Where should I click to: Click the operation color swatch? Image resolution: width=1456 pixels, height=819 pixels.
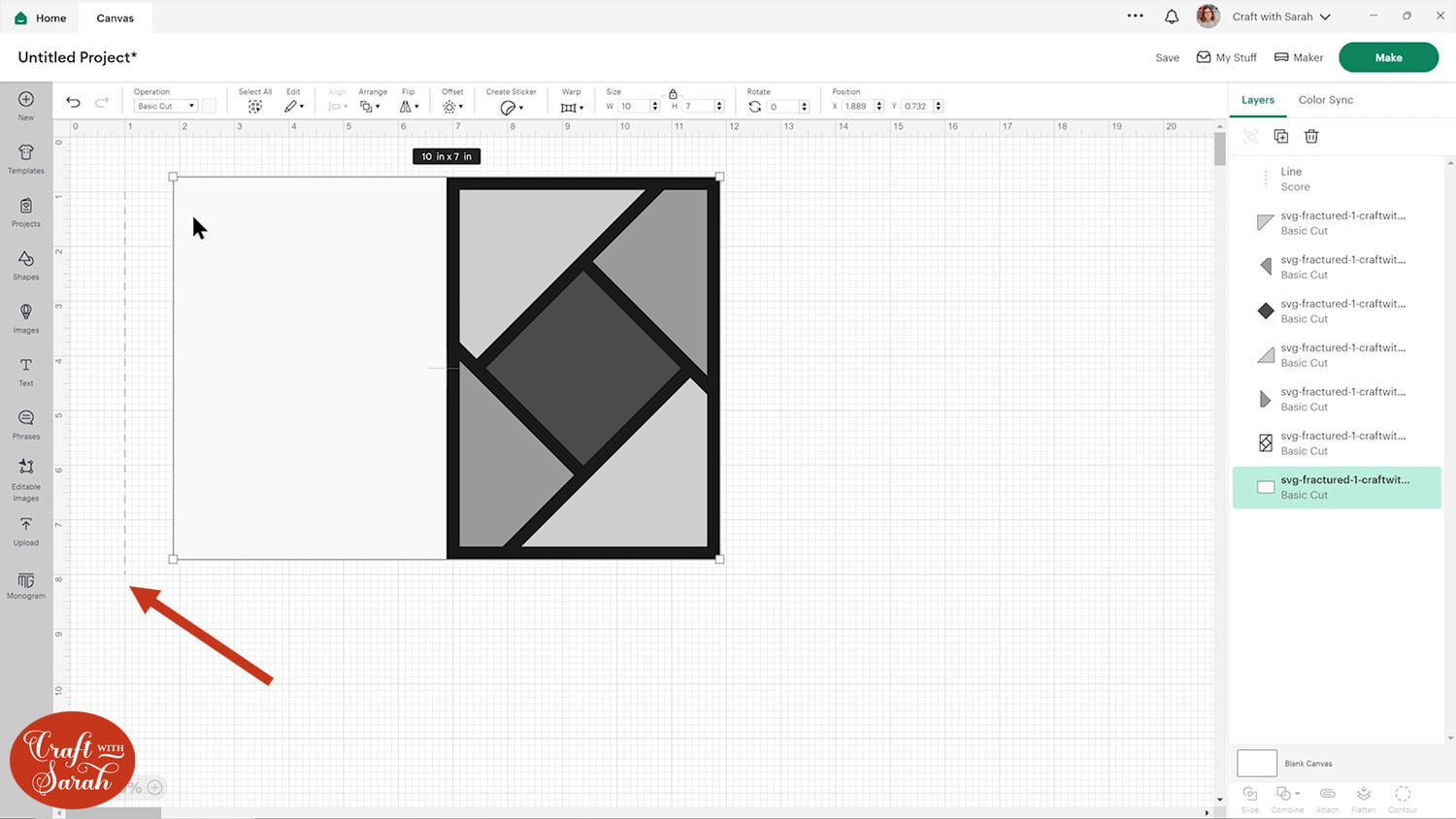[209, 106]
